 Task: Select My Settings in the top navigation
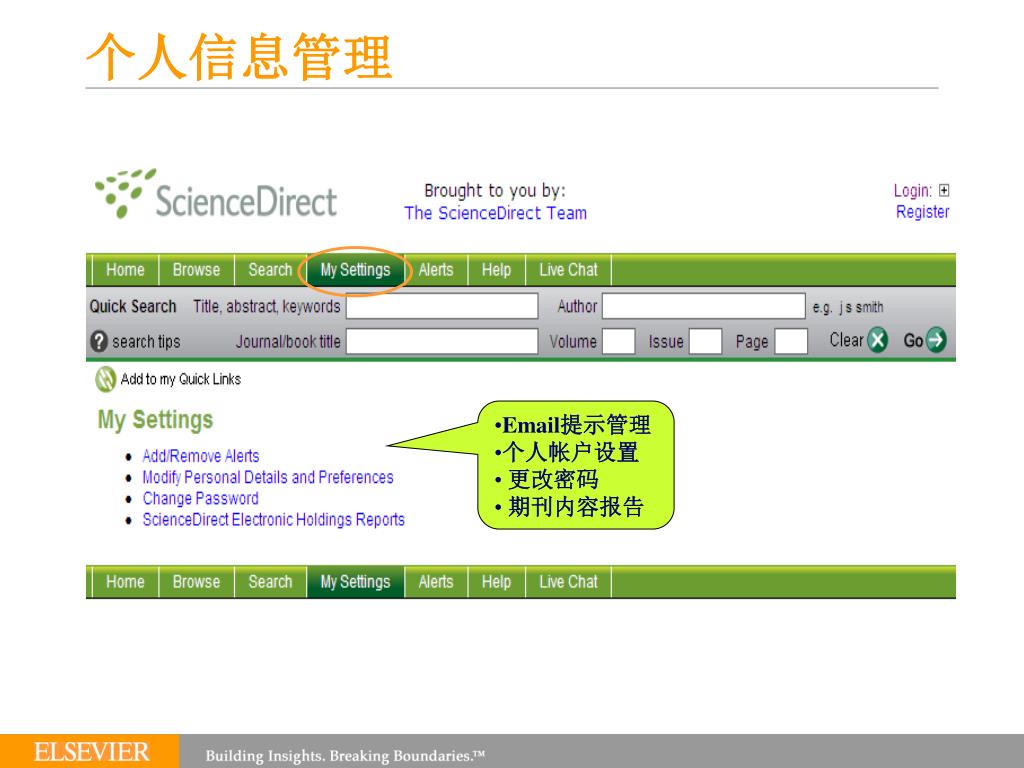point(355,270)
